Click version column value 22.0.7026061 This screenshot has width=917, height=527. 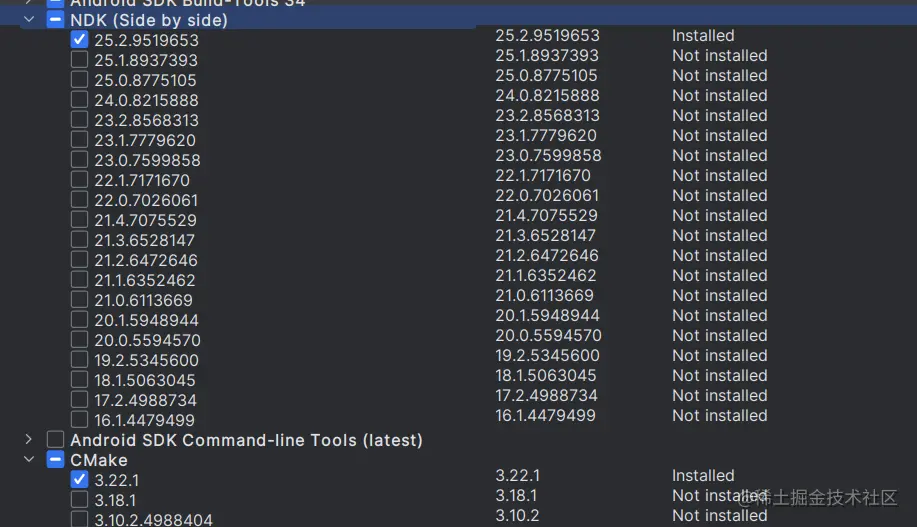(x=547, y=195)
